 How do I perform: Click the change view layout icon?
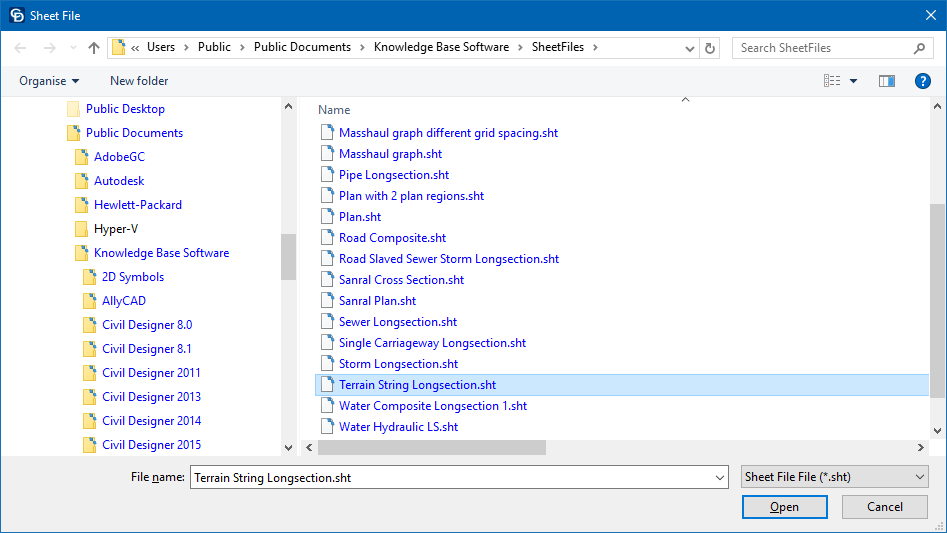(832, 81)
